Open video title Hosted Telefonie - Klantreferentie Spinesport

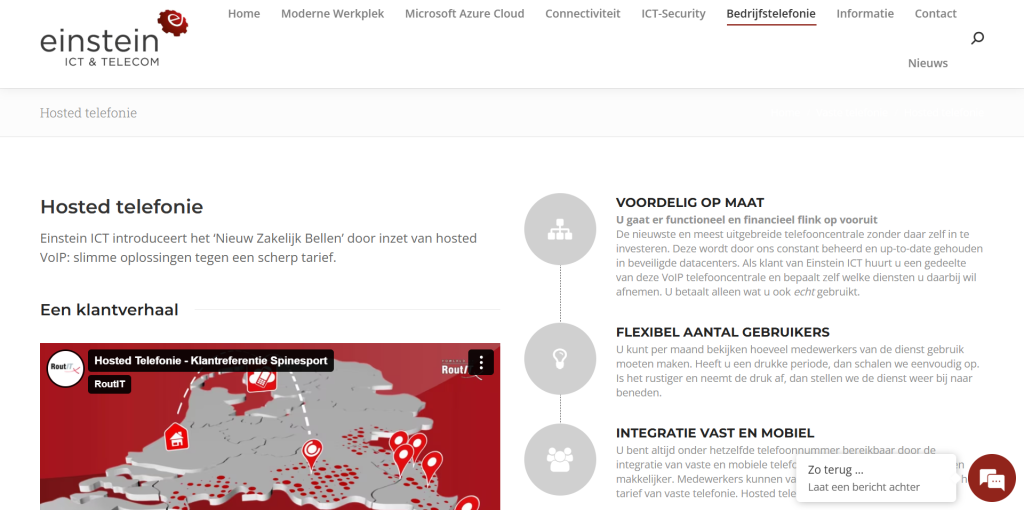click(x=211, y=360)
